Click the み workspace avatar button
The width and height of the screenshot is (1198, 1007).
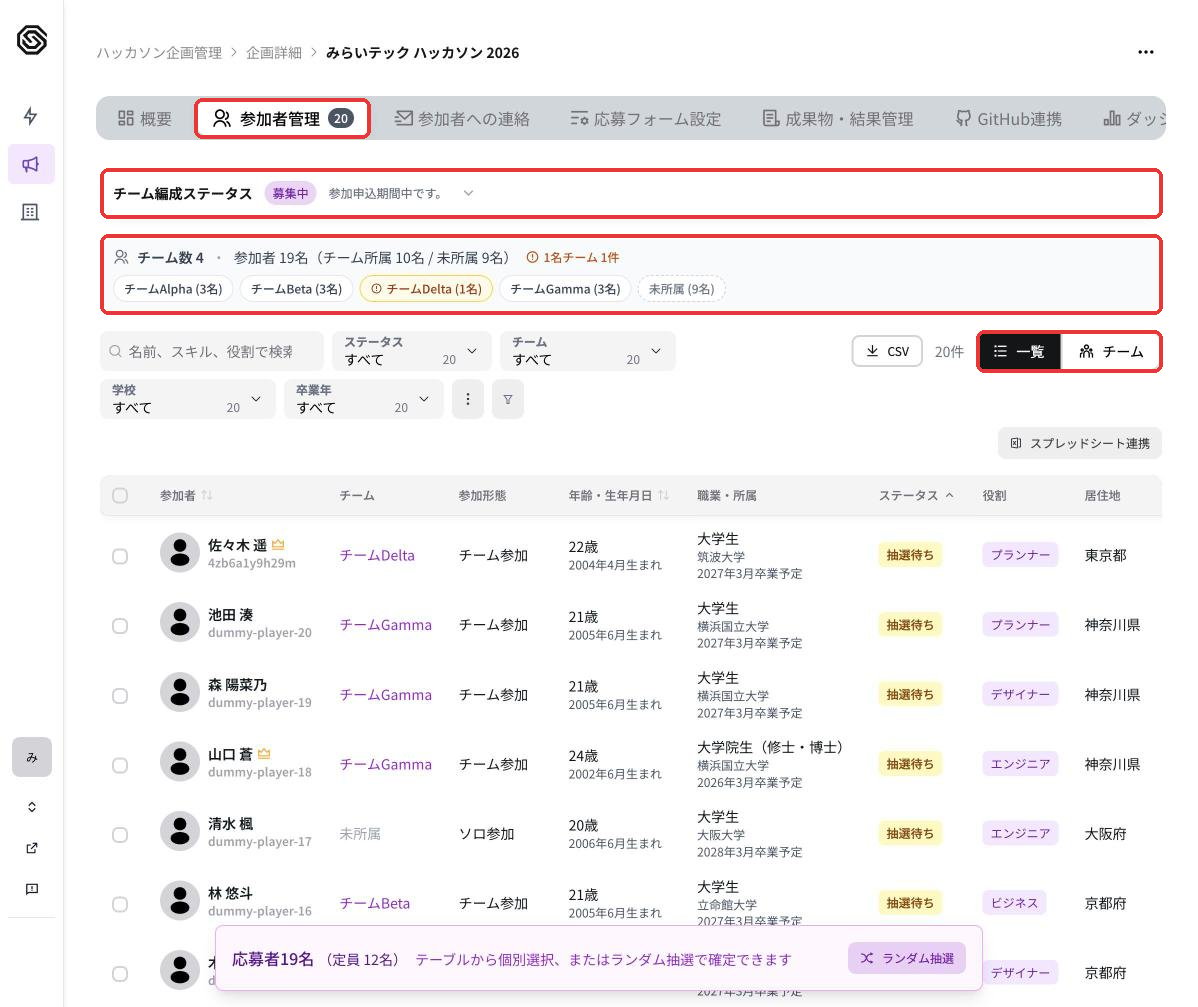pyautogui.click(x=31, y=757)
